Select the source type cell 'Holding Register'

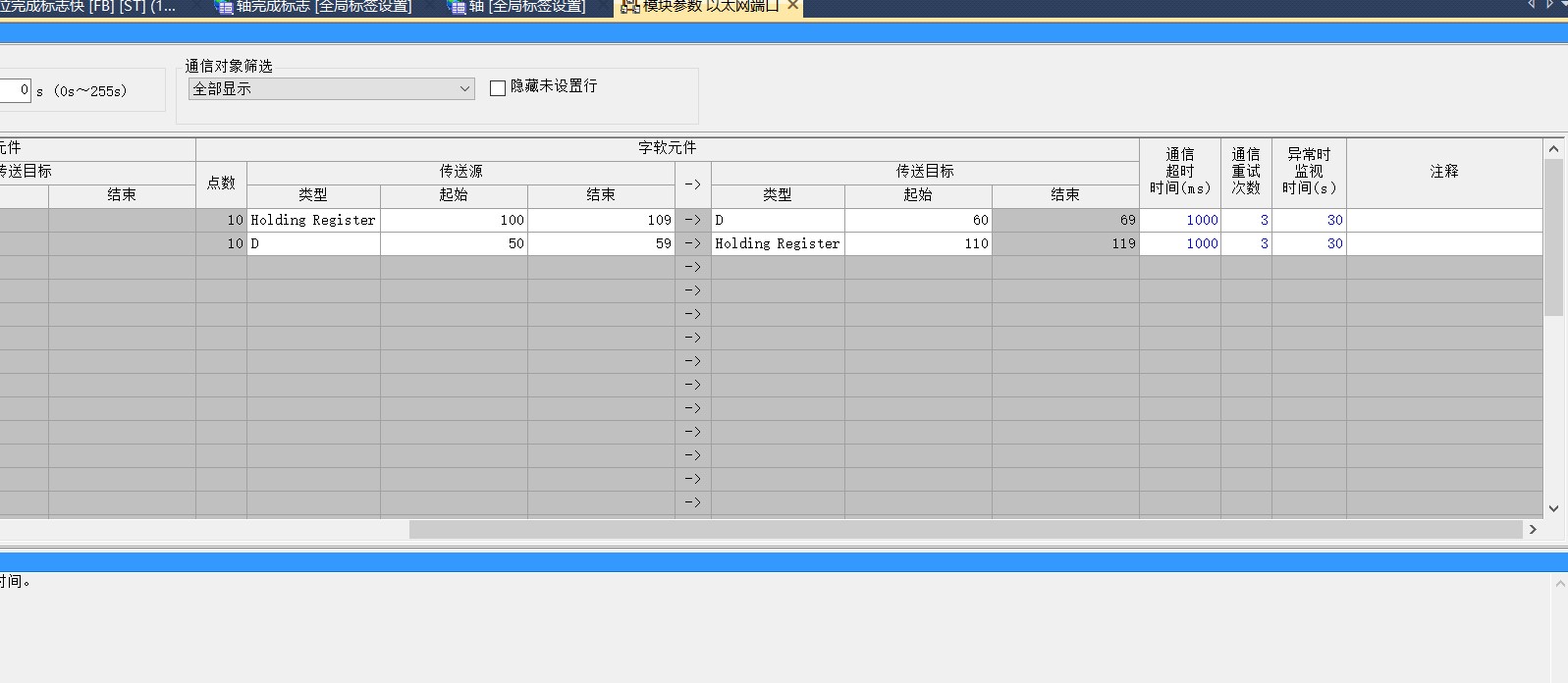(x=313, y=220)
